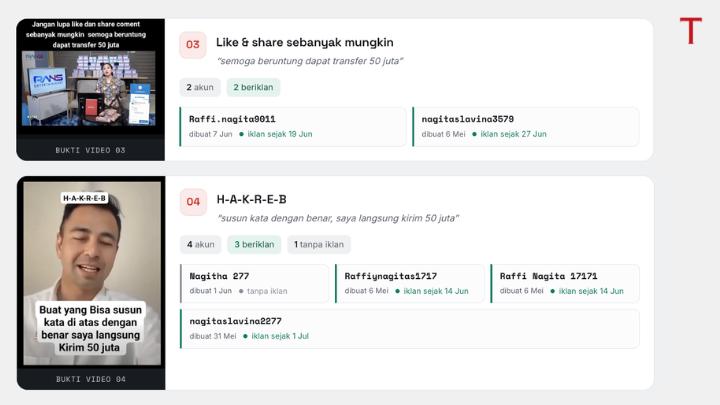Open the nagitaslavina2277 account card
The width and height of the screenshot is (720, 405).
click(410, 328)
